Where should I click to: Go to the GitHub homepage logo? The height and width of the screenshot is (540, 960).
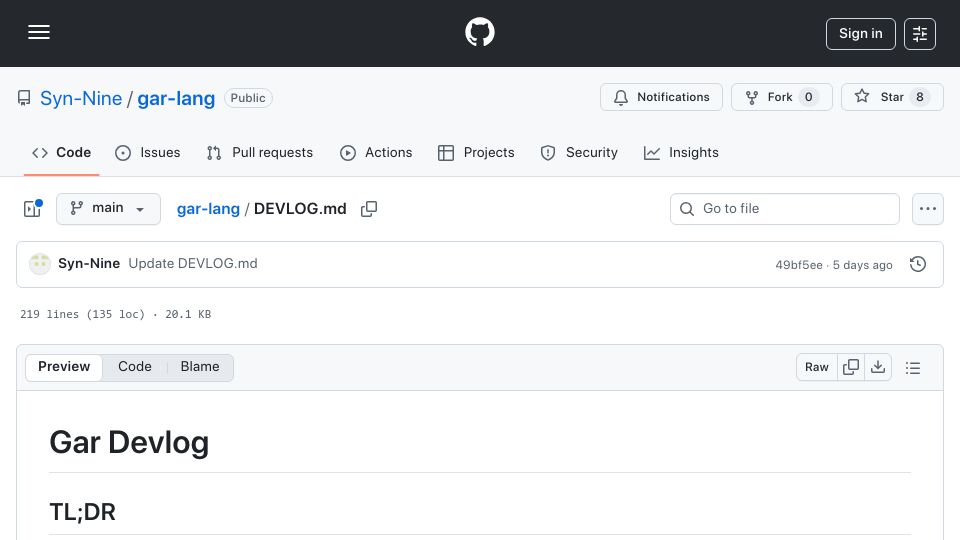[479, 32]
